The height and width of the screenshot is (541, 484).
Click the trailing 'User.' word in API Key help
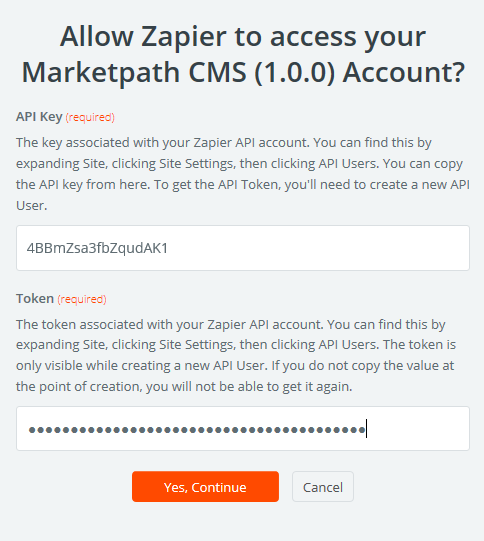(x=31, y=206)
